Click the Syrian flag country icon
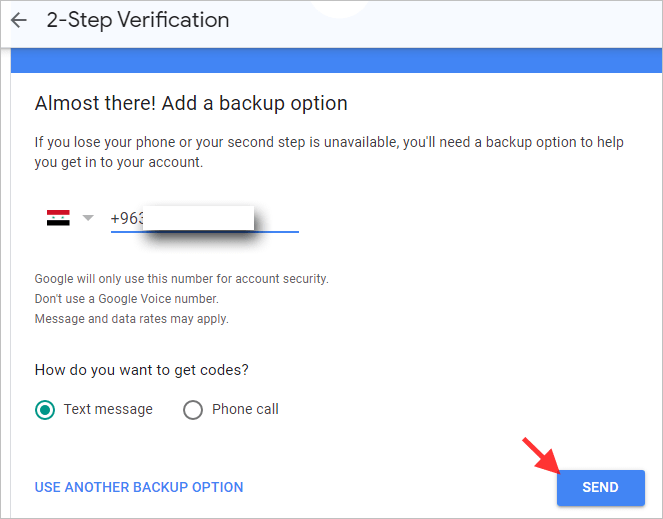This screenshot has height=519, width=663. pos(58,217)
